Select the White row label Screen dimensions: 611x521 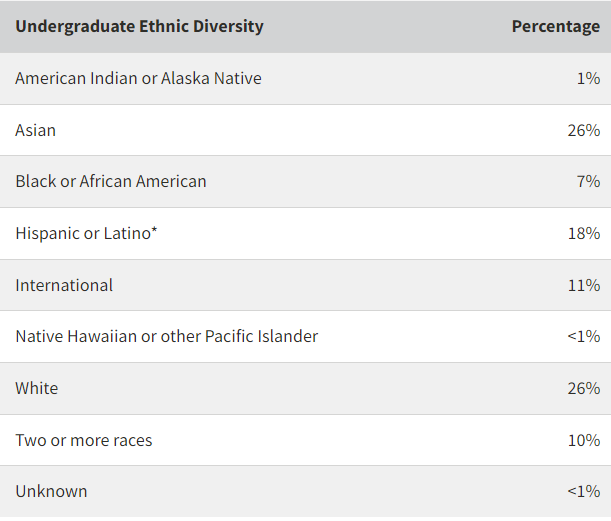click(37, 389)
